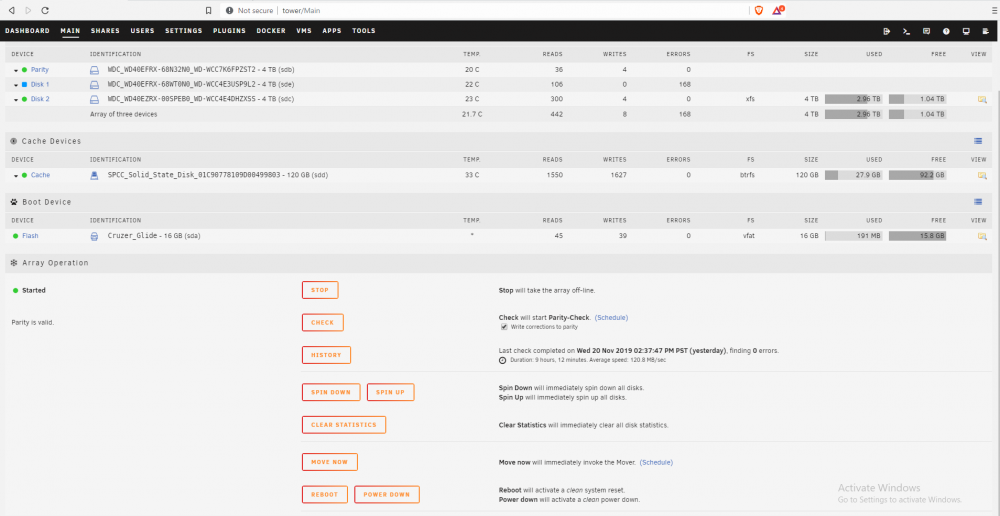Open the feedback icon in the header
The width and height of the screenshot is (1000, 516).
coord(927,31)
